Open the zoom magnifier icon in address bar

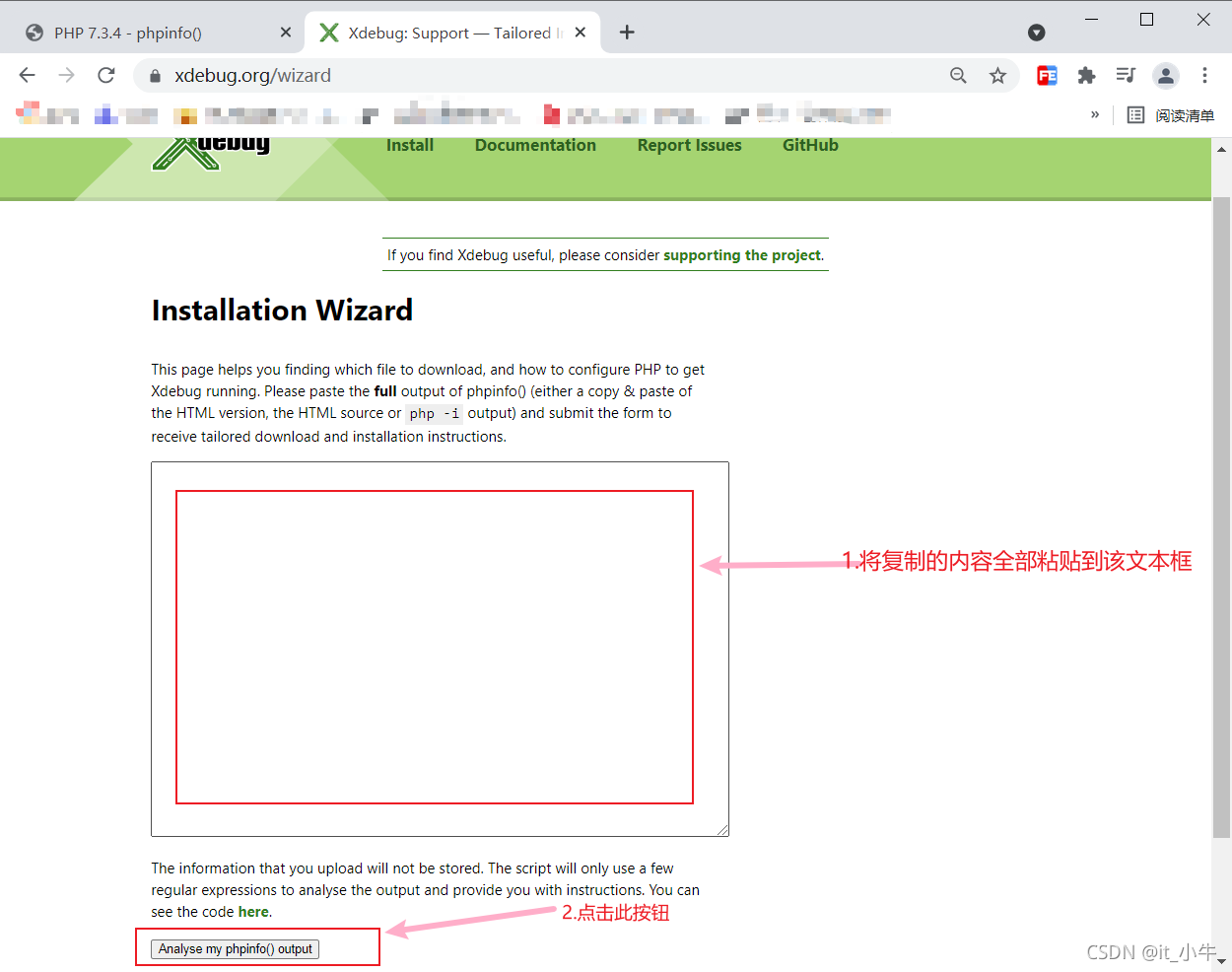pos(958,76)
